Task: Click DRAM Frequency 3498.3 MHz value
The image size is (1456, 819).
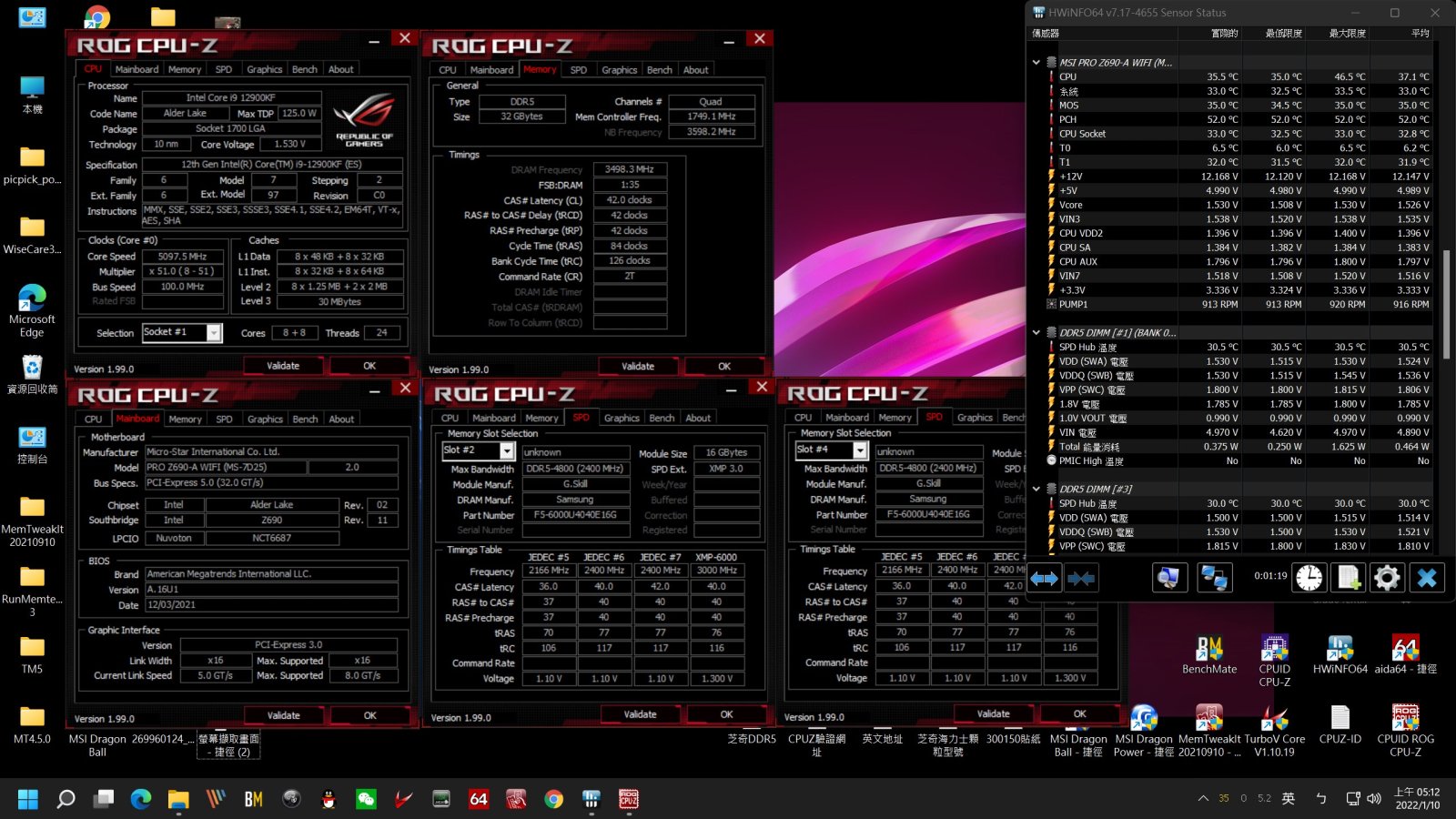Action: (630, 169)
